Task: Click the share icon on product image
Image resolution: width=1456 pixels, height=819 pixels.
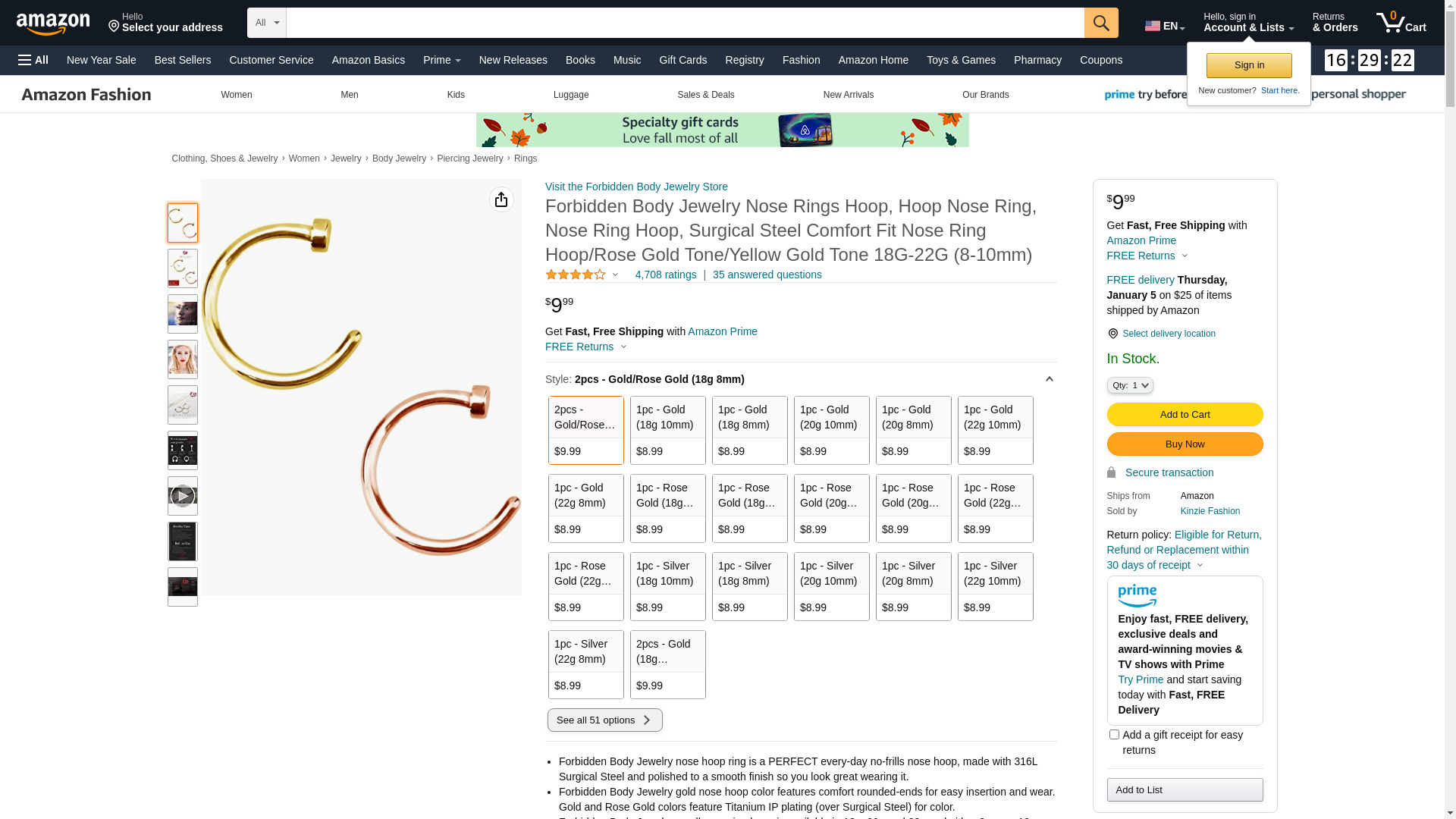Action: (x=501, y=199)
